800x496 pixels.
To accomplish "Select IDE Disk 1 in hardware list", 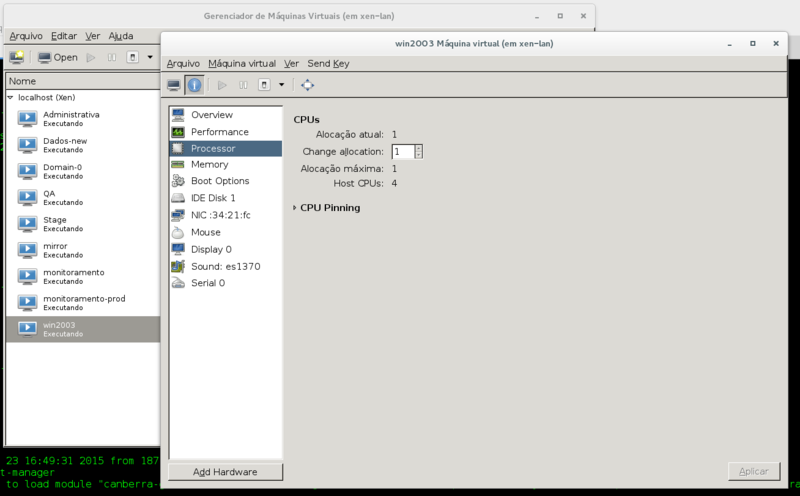I will click(x=226, y=198).
